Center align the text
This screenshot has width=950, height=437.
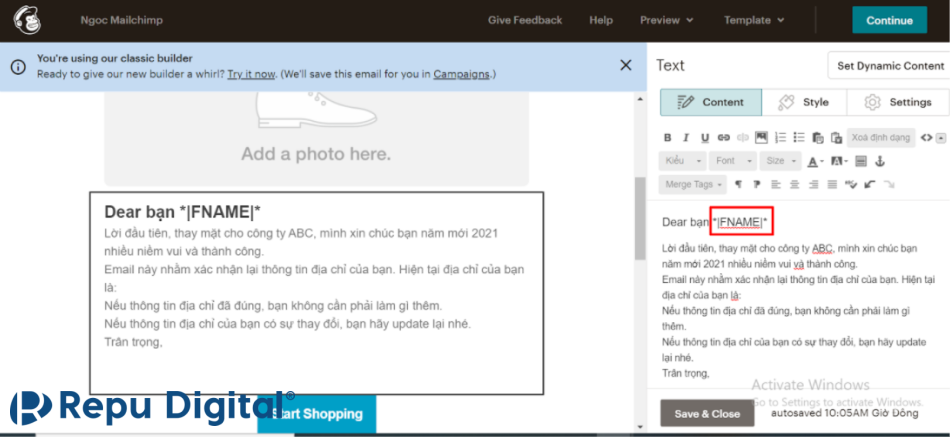tap(795, 185)
